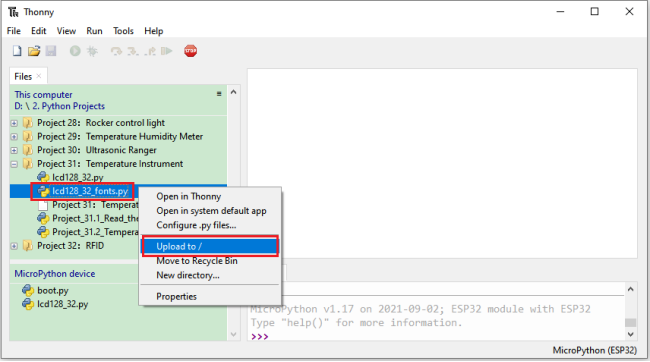The image size is (650, 362).
Task: Click the D: \ 2. Python Projects path link
Action: 59,106
